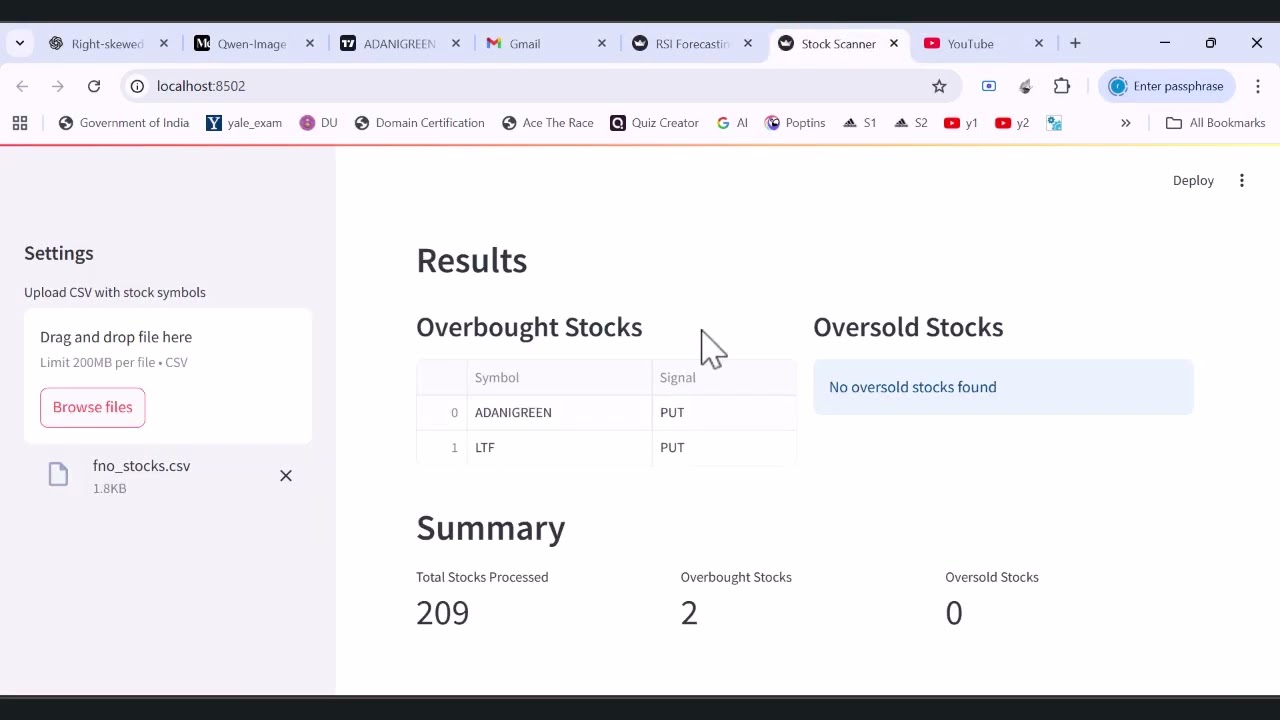
Task: Open the Poptins bookmark
Action: point(796,123)
